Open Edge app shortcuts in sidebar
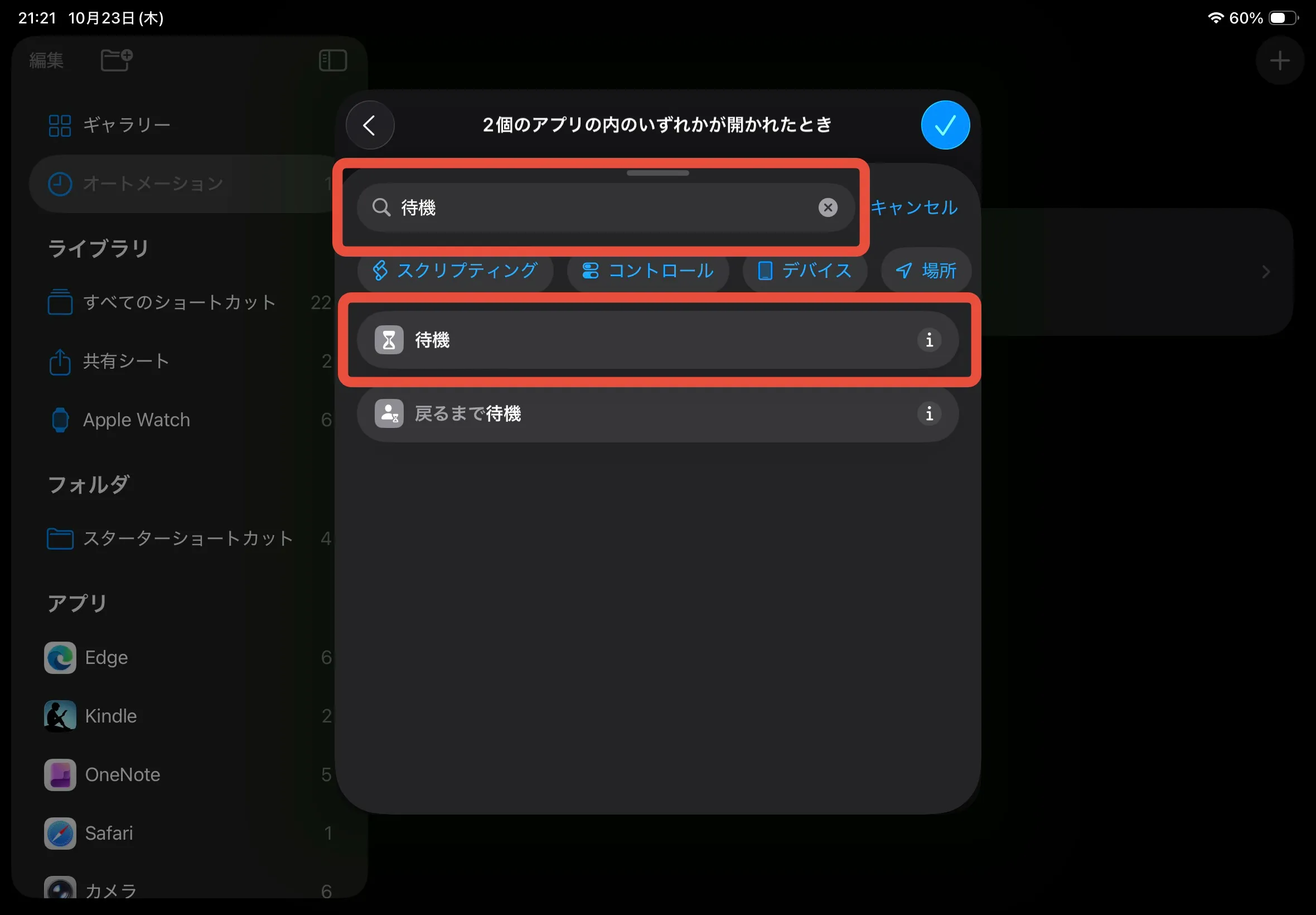The height and width of the screenshot is (915, 1316). [106, 657]
